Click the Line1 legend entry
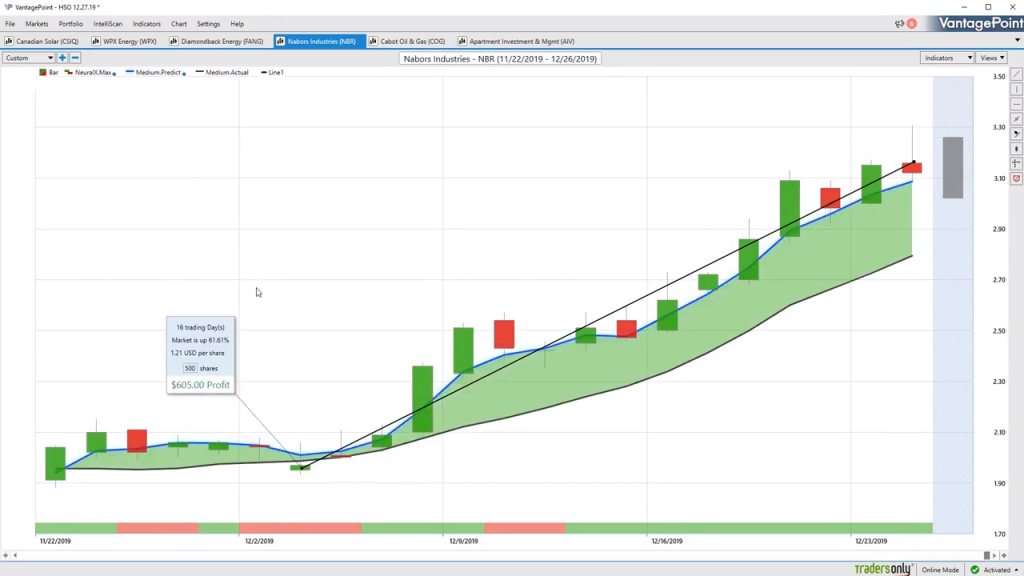Viewport: 1024px width, 576px height. [x=272, y=72]
